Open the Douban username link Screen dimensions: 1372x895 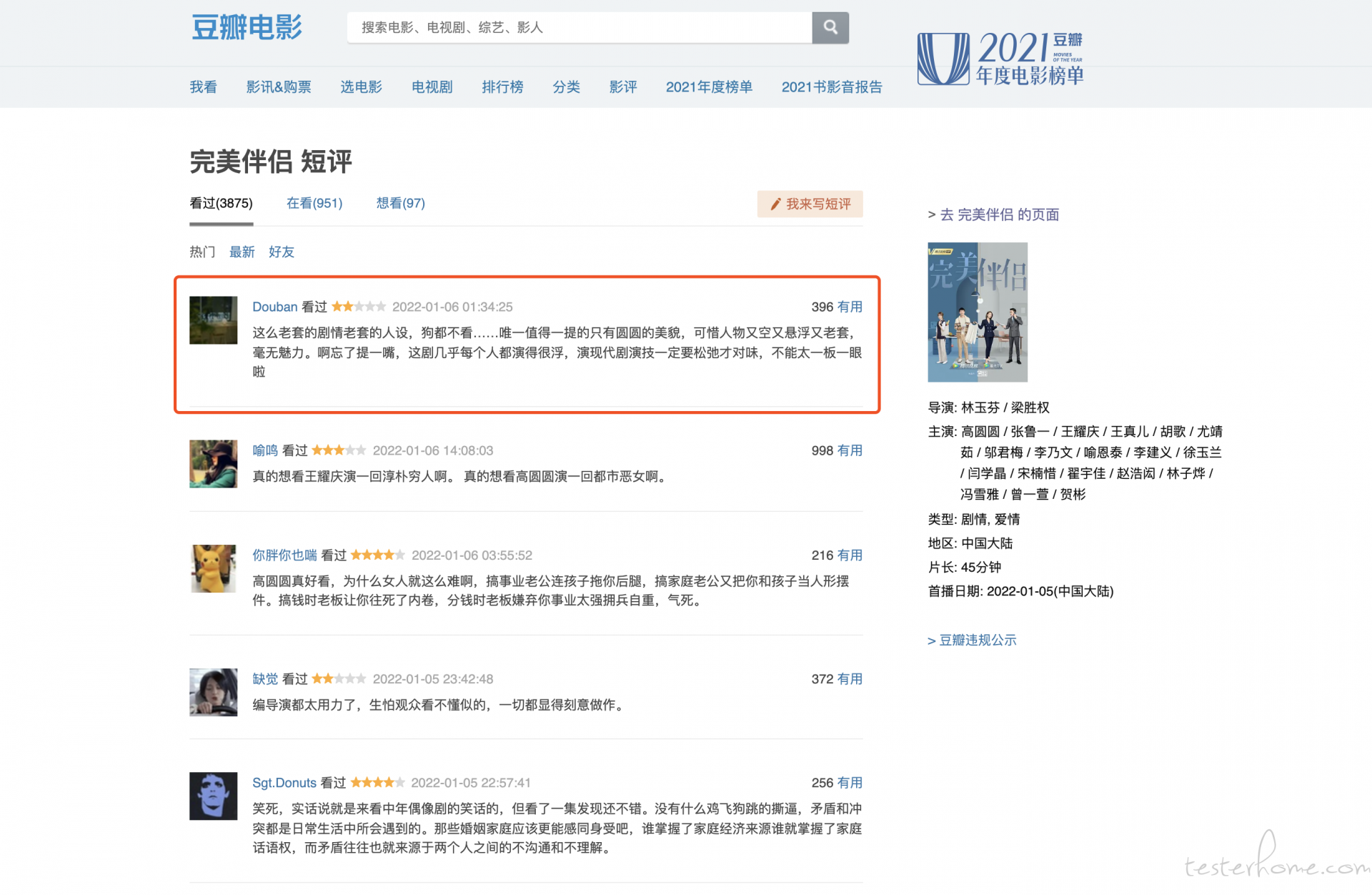[x=274, y=307]
